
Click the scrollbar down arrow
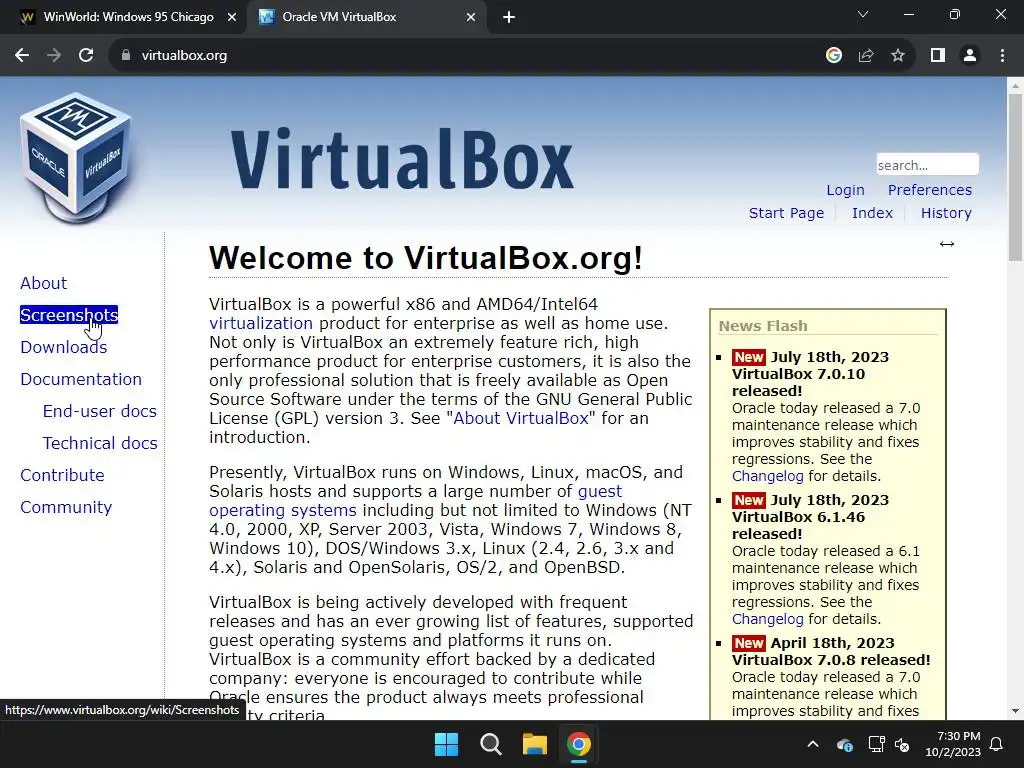[1015, 711]
